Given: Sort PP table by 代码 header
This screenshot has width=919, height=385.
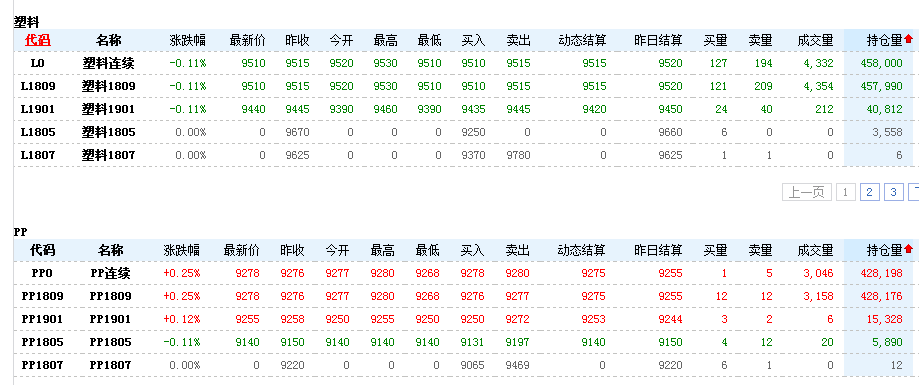Looking at the screenshot, I should (x=42, y=251).
